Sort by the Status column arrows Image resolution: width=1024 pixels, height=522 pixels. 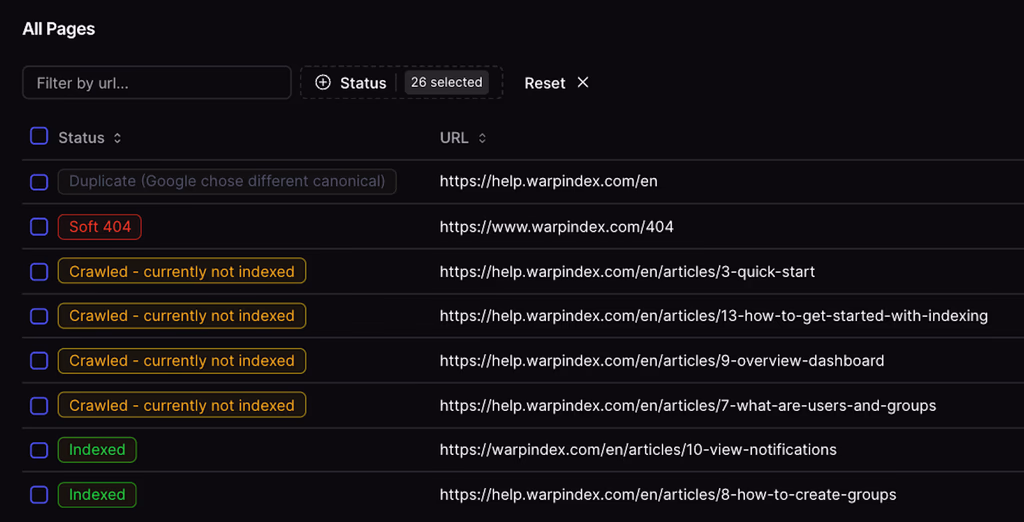coord(117,138)
